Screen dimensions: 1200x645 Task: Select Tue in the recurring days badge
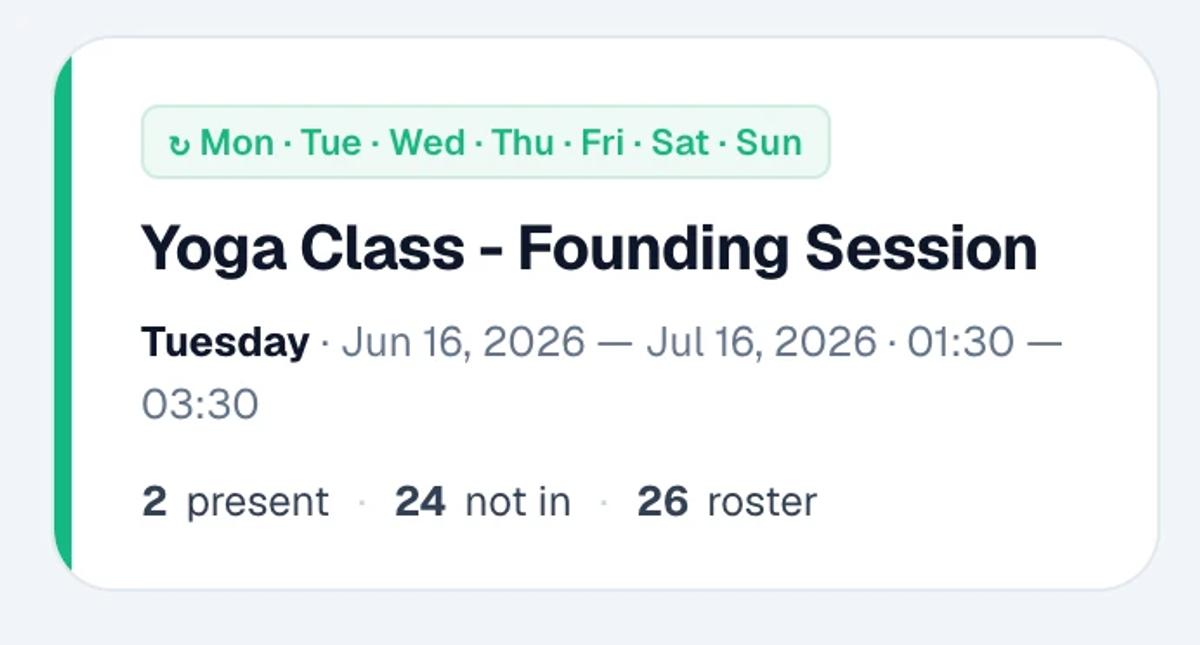(330, 143)
